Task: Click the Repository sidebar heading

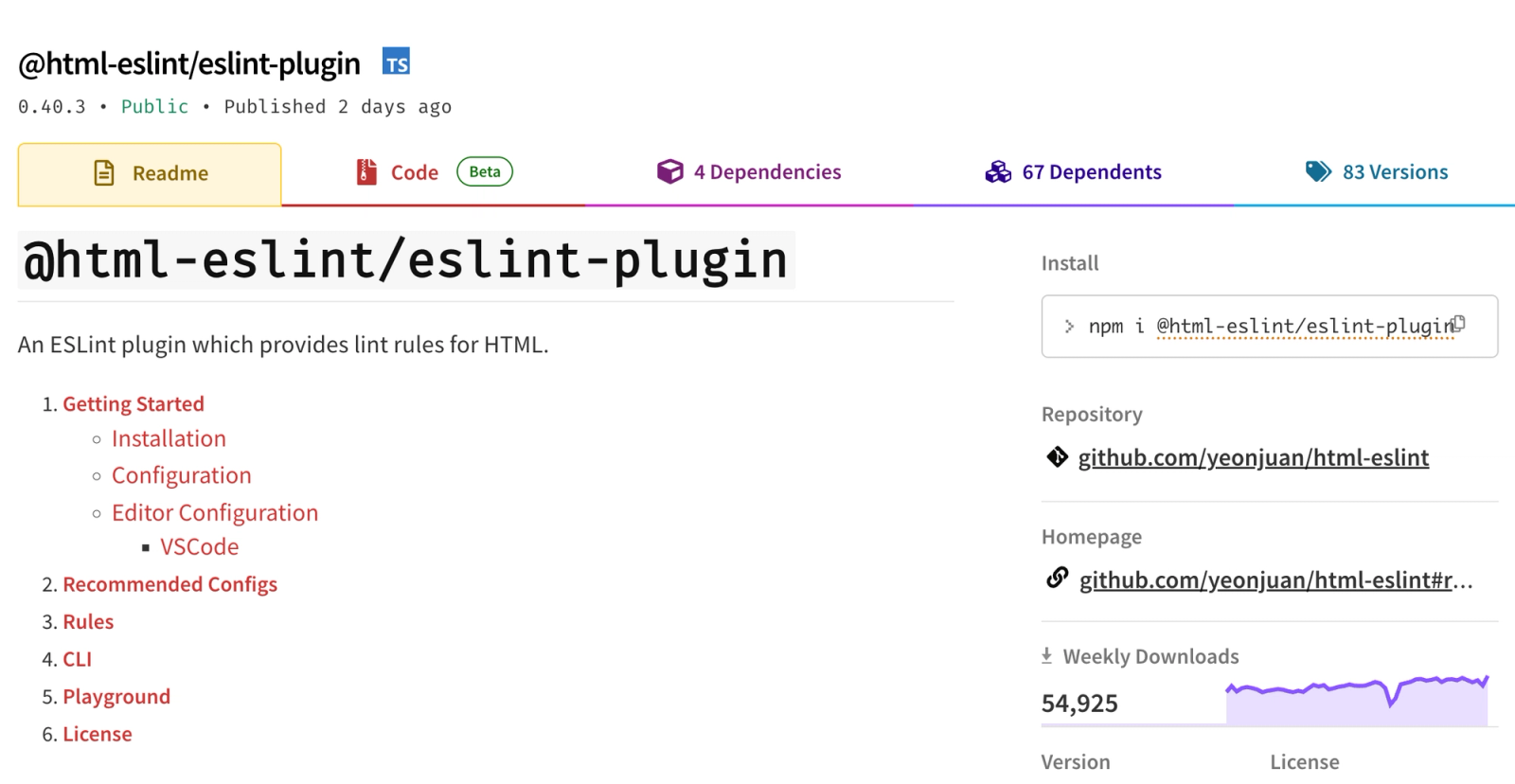Action: (x=1092, y=414)
